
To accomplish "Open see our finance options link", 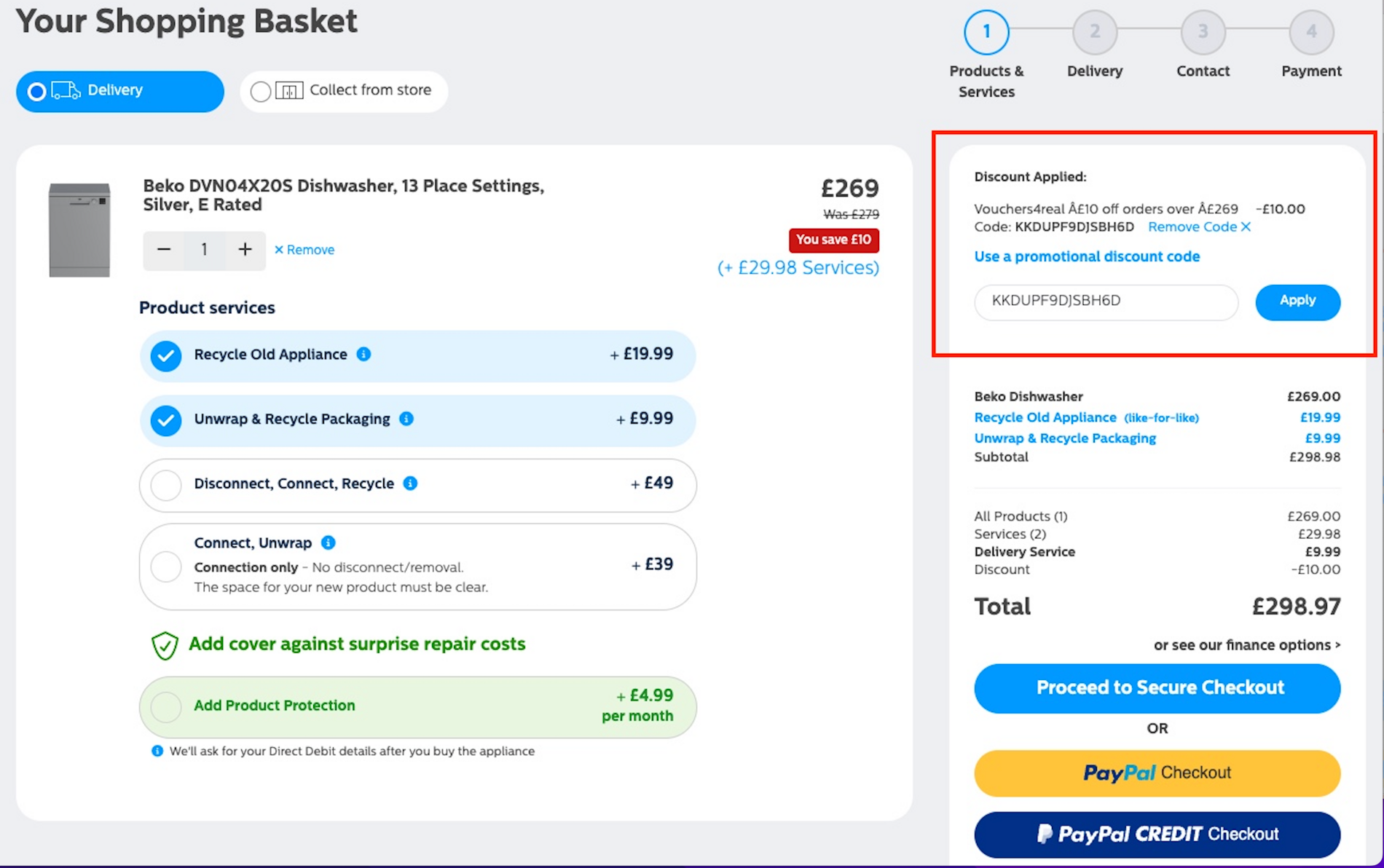I will pyautogui.click(x=1247, y=645).
